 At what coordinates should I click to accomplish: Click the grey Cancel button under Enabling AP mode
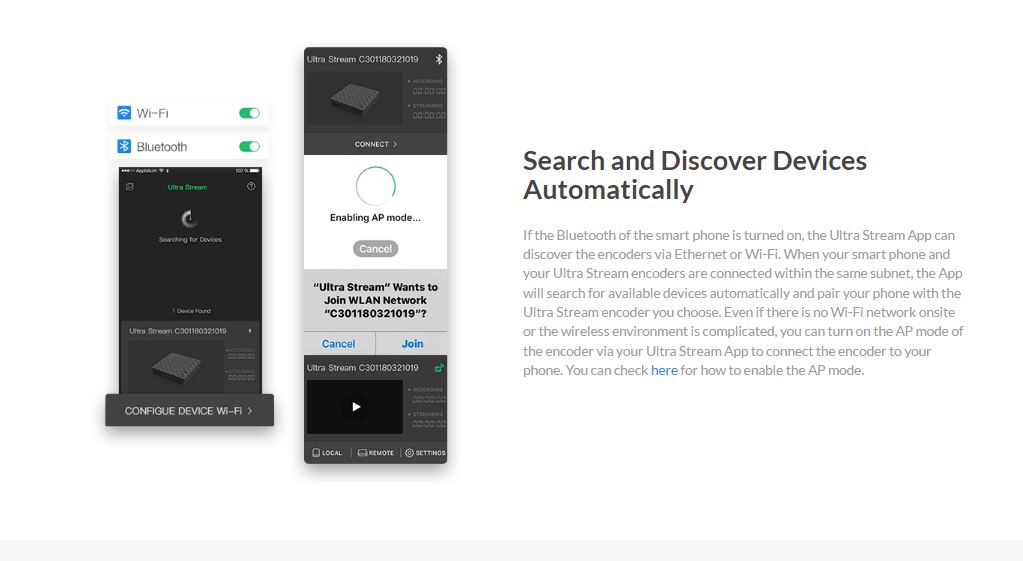(375, 249)
